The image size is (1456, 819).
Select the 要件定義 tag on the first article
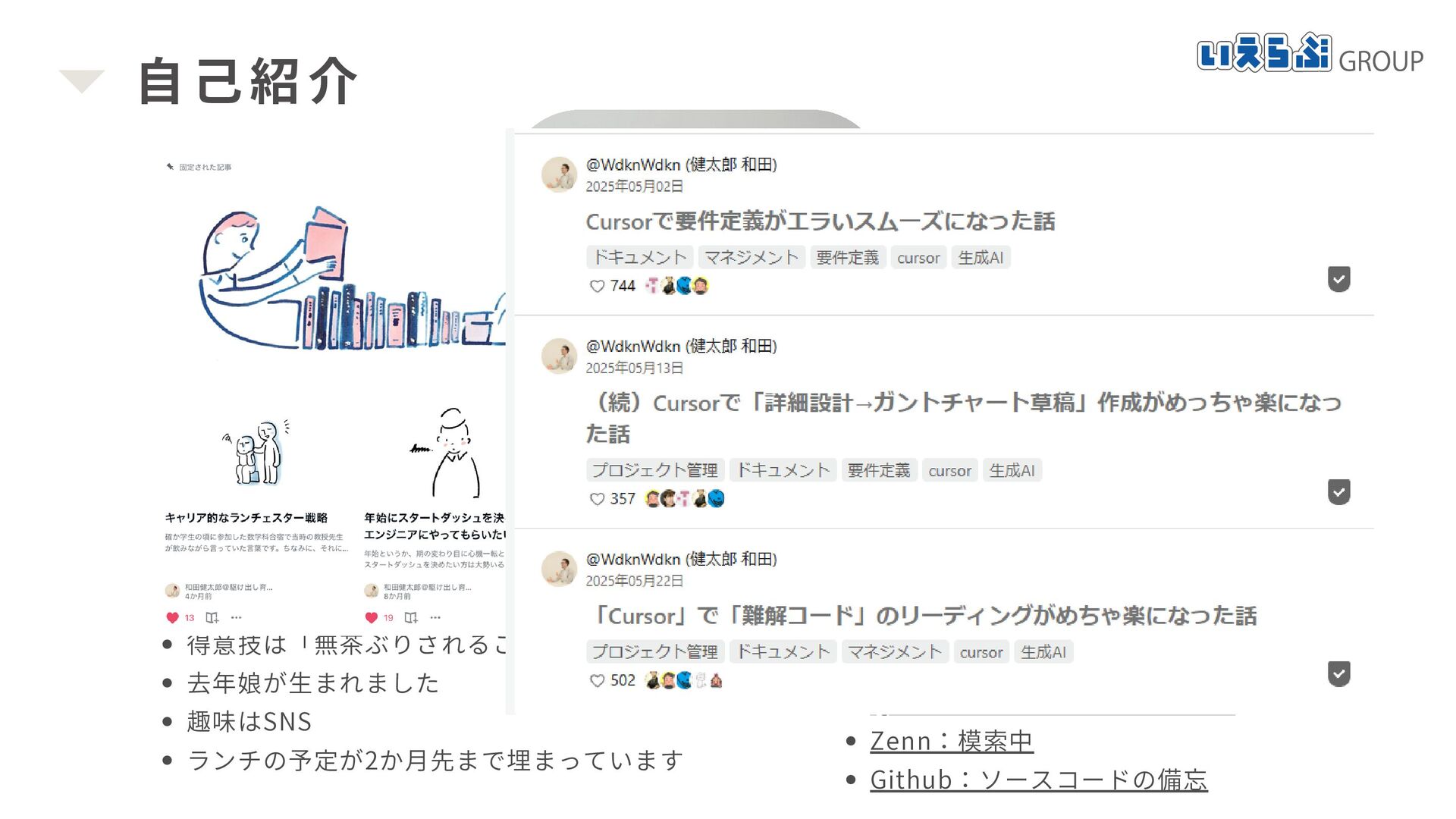(847, 258)
